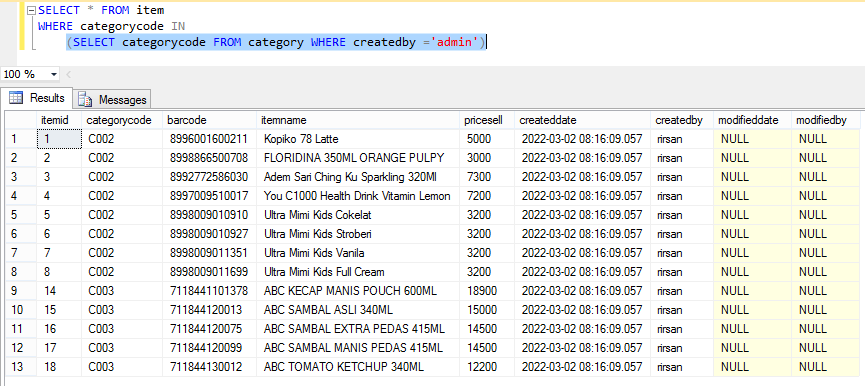Collapse the SELECT query outline block
Viewport: 865px width, 386px height.
click(31, 11)
